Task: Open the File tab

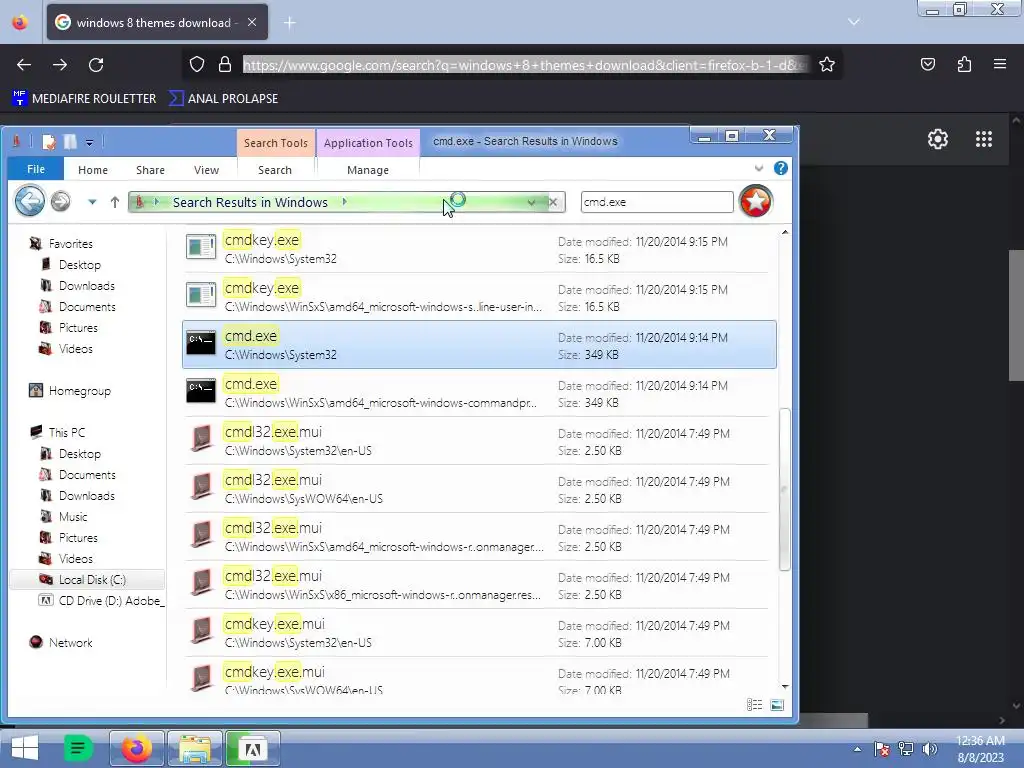Action: click(36, 169)
